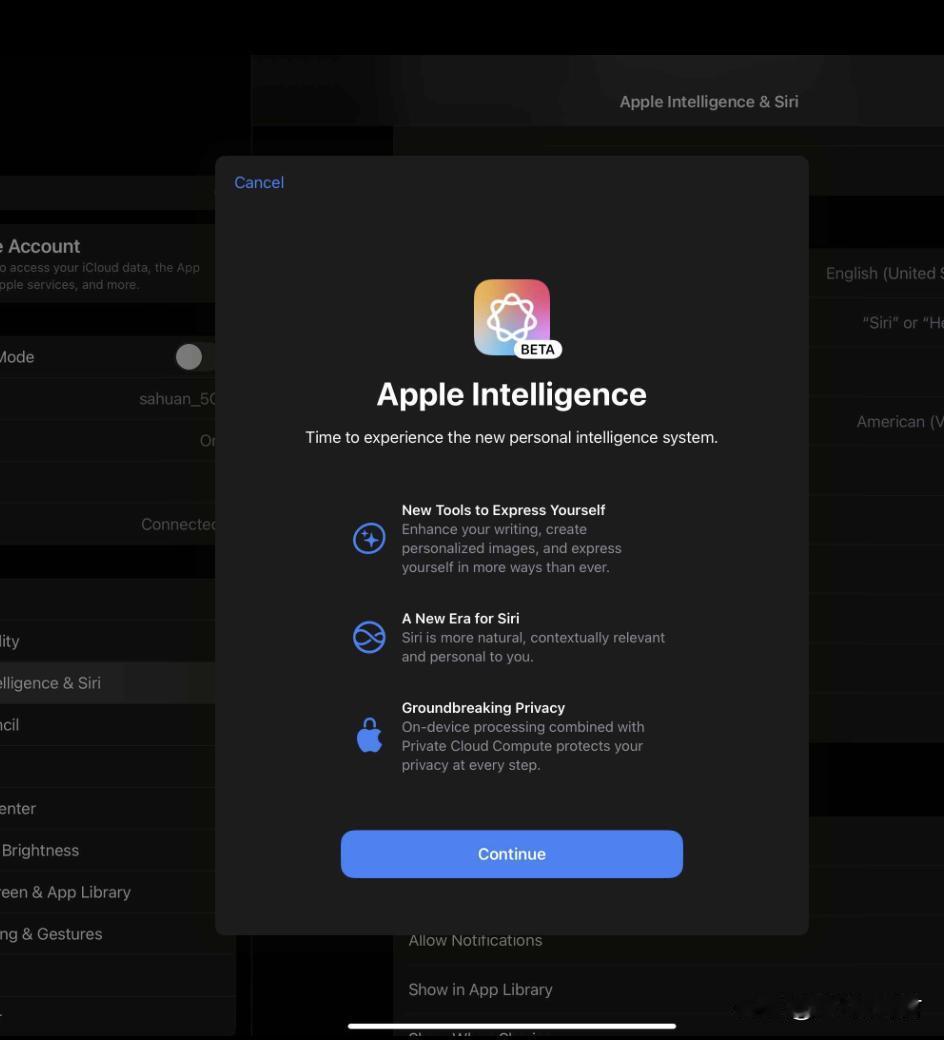The height and width of the screenshot is (1040, 944).
Task: Click the 'American' voice row
Action: [x=876, y=421]
